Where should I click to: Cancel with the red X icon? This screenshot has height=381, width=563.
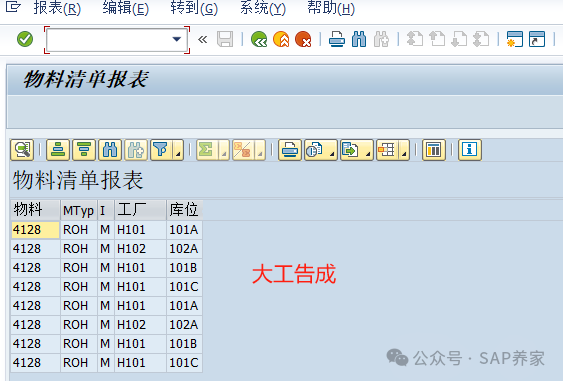tap(303, 39)
